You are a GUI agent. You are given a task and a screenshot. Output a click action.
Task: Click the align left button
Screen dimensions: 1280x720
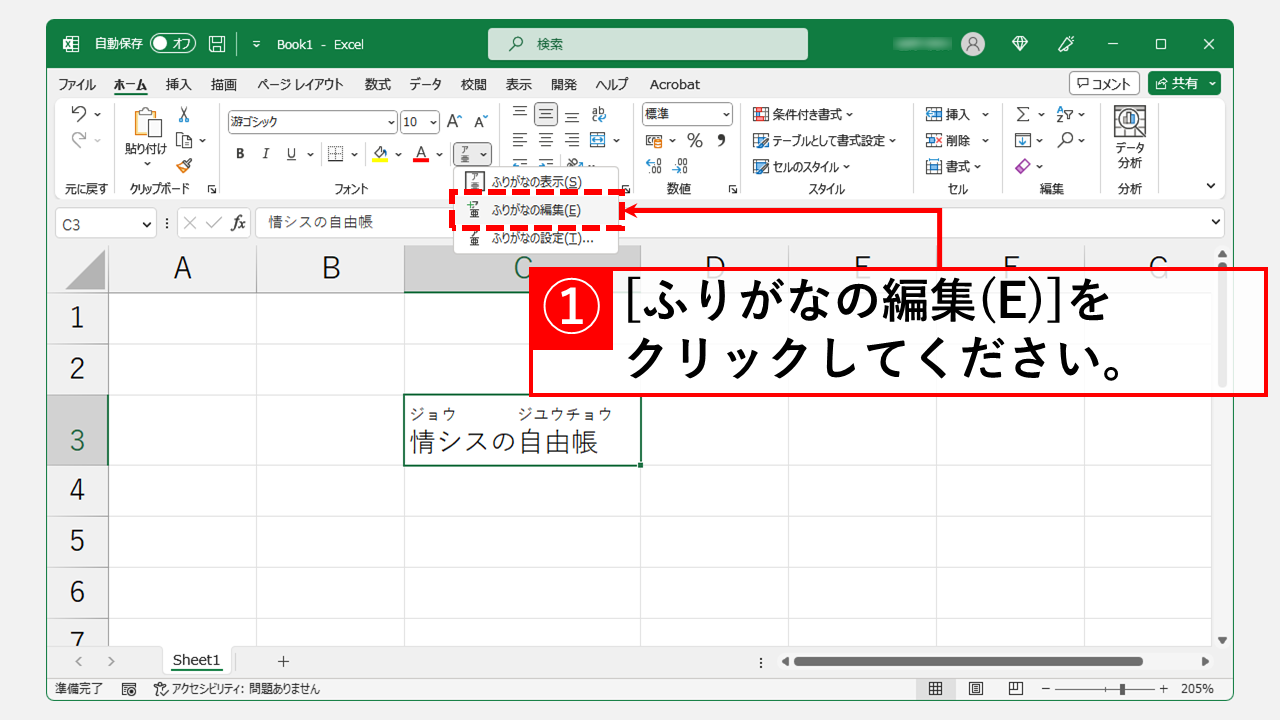coord(520,140)
